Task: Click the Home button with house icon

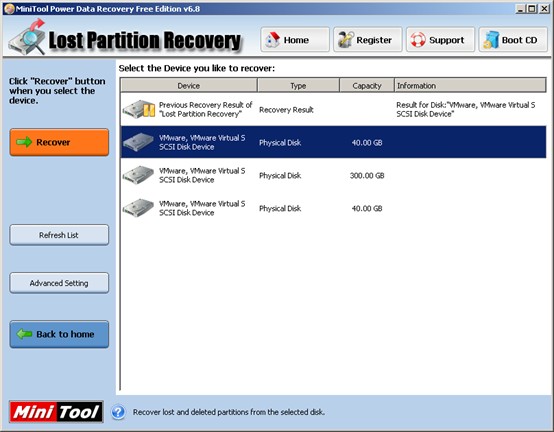Action: click(x=295, y=40)
